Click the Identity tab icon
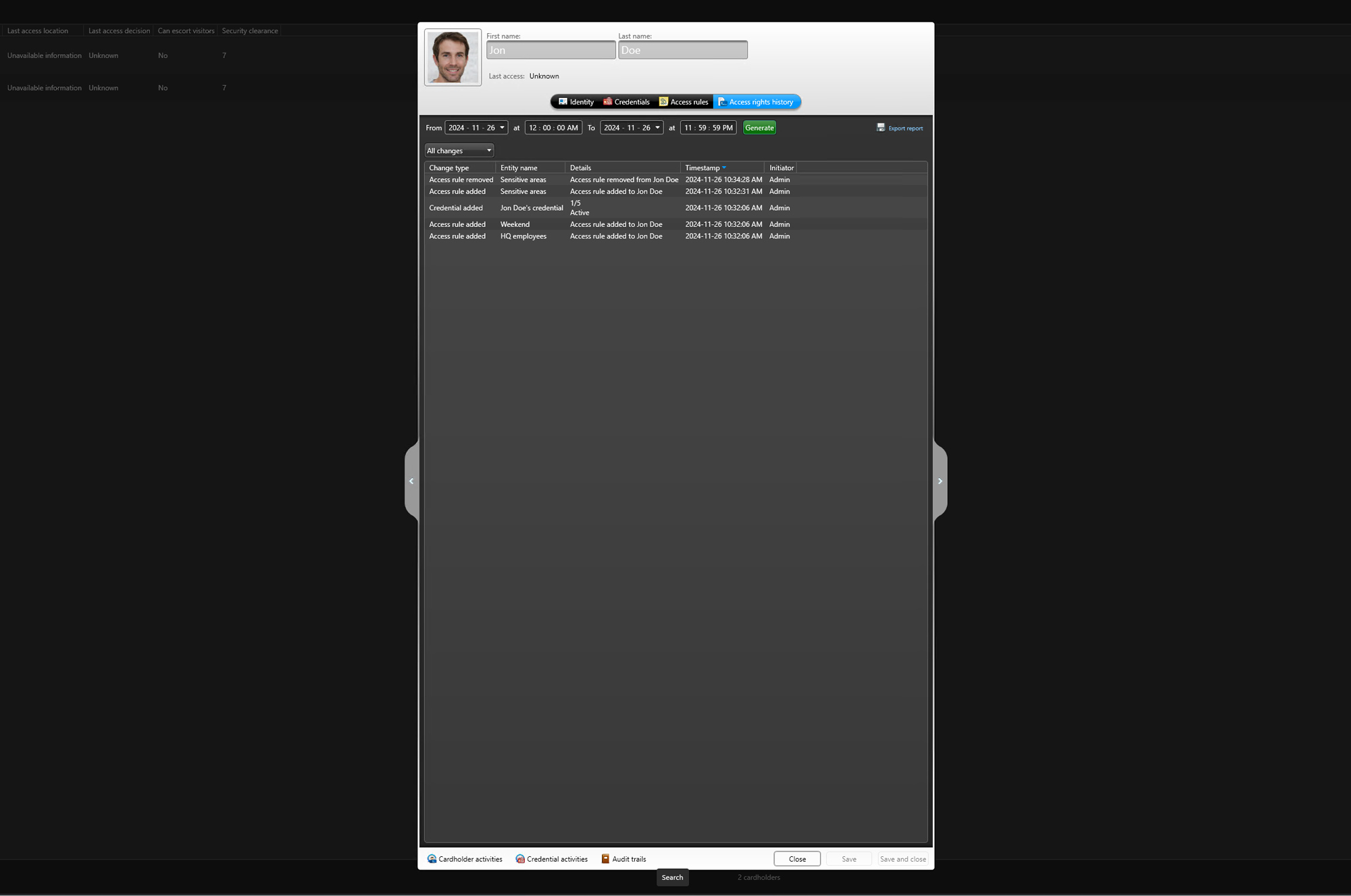This screenshot has width=1351, height=896. tap(563, 102)
